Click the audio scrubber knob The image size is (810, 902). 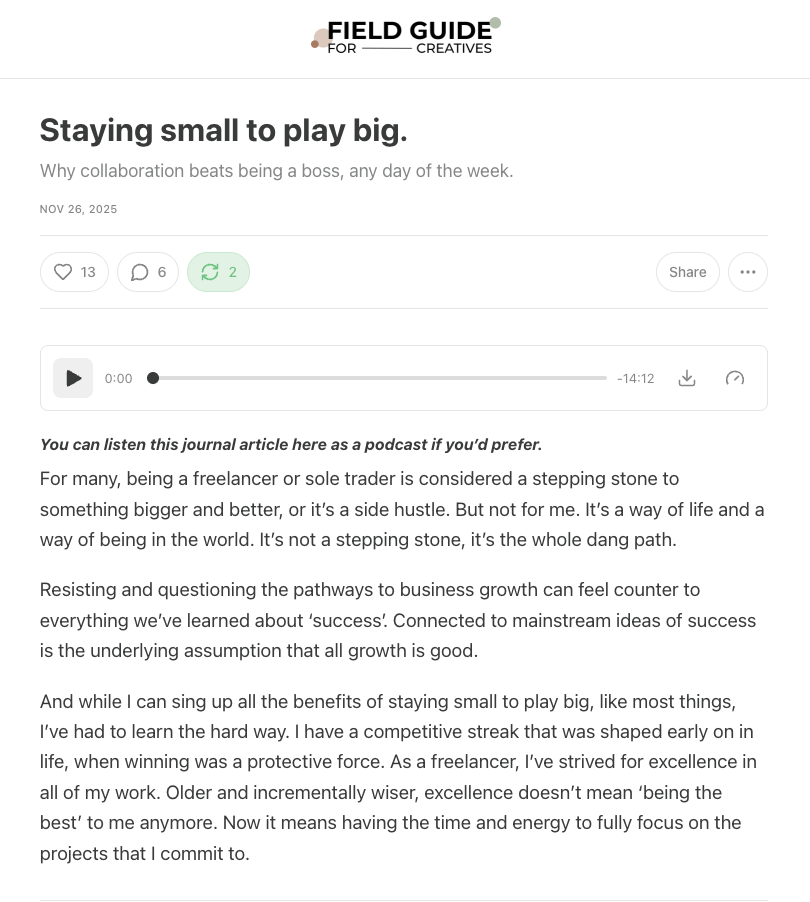pyautogui.click(x=153, y=378)
